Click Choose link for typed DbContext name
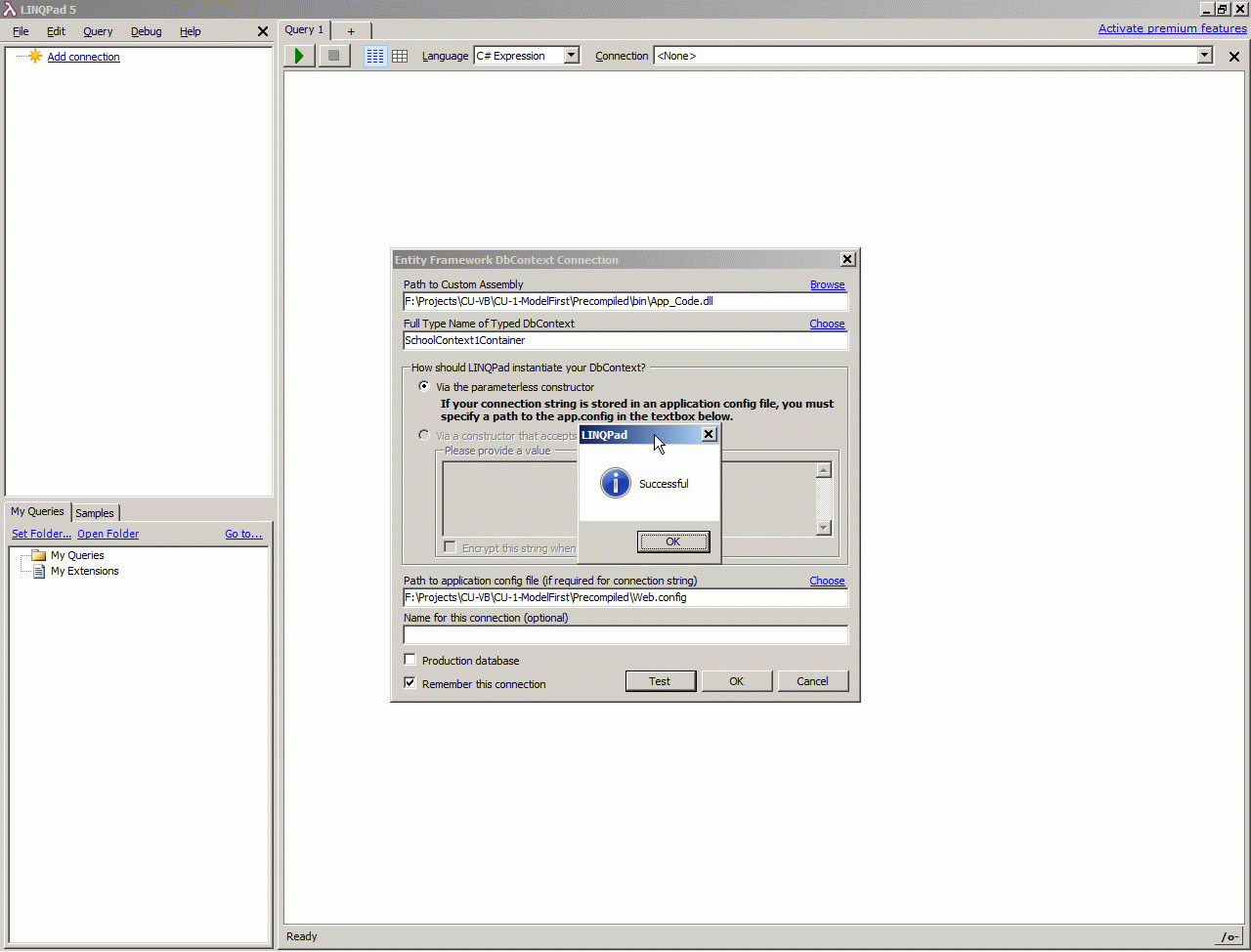The width and height of the screenshot is (1251, 952). coord(828,324)
